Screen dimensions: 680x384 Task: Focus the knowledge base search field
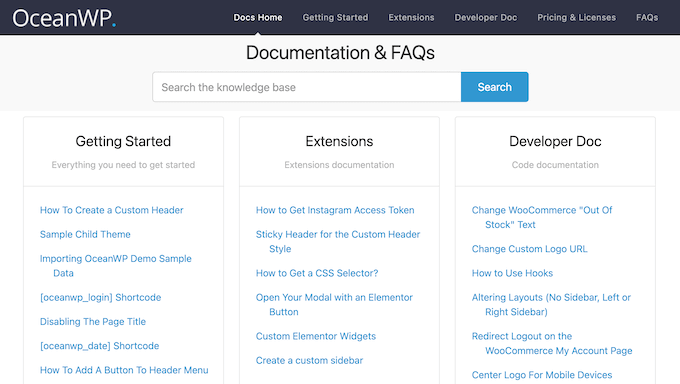coord(307,87)
